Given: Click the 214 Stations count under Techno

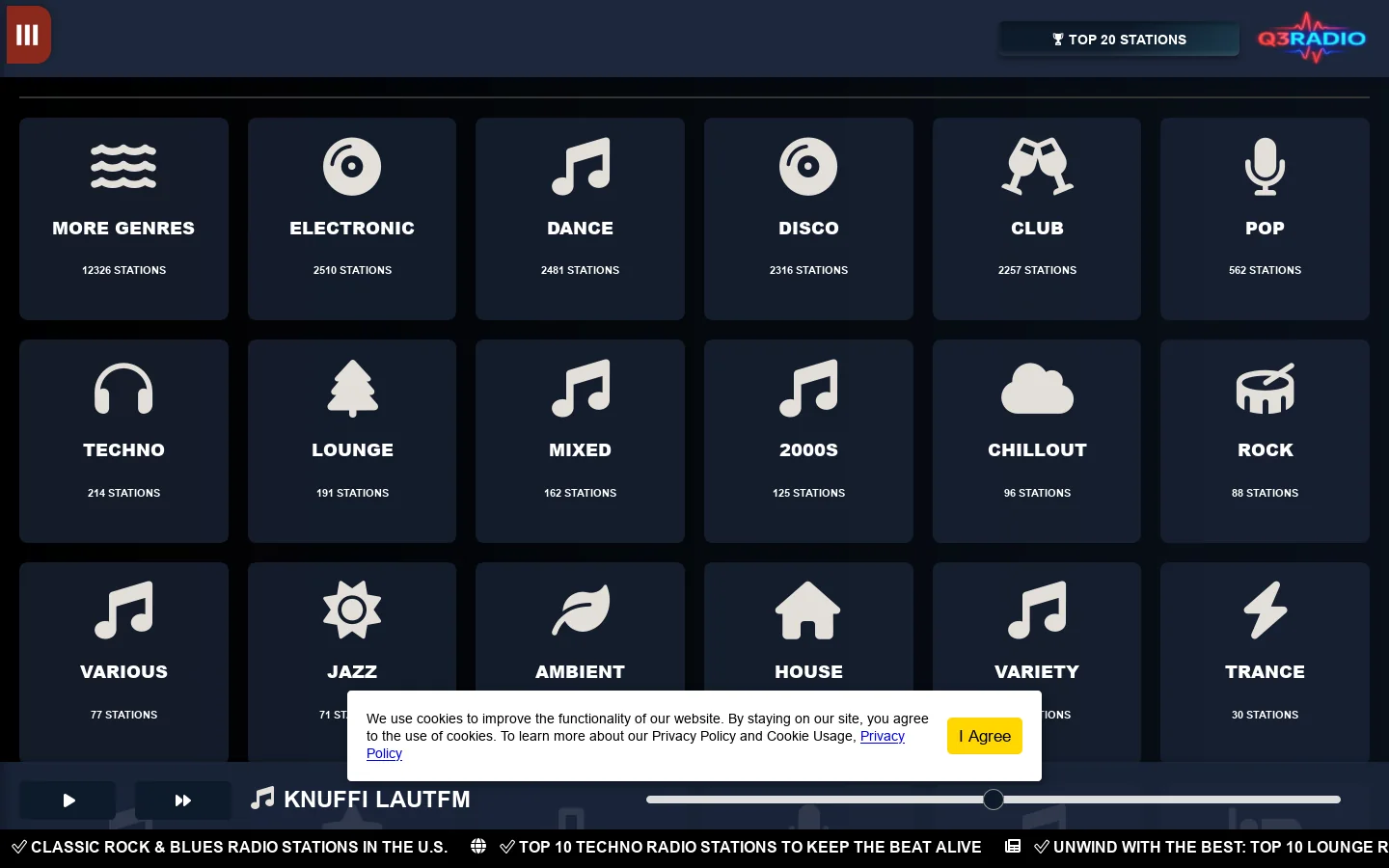Looking at the screenshot, I should (123, 493).
